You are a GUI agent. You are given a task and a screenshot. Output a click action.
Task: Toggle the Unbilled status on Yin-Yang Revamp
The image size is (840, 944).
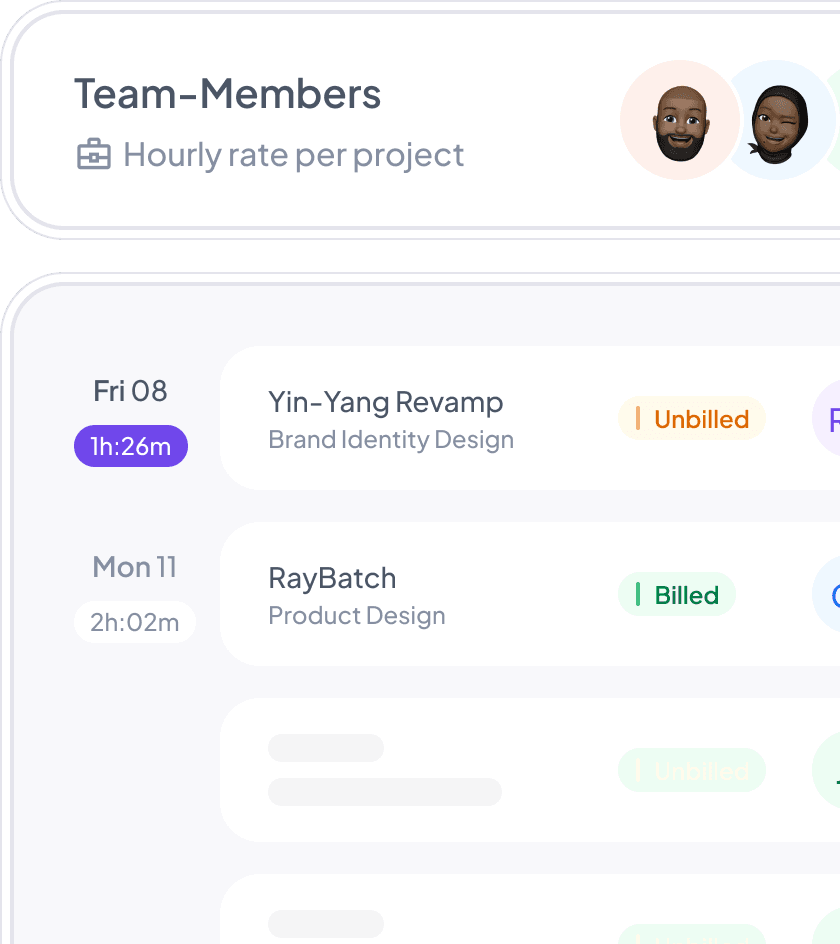(692, 419)
